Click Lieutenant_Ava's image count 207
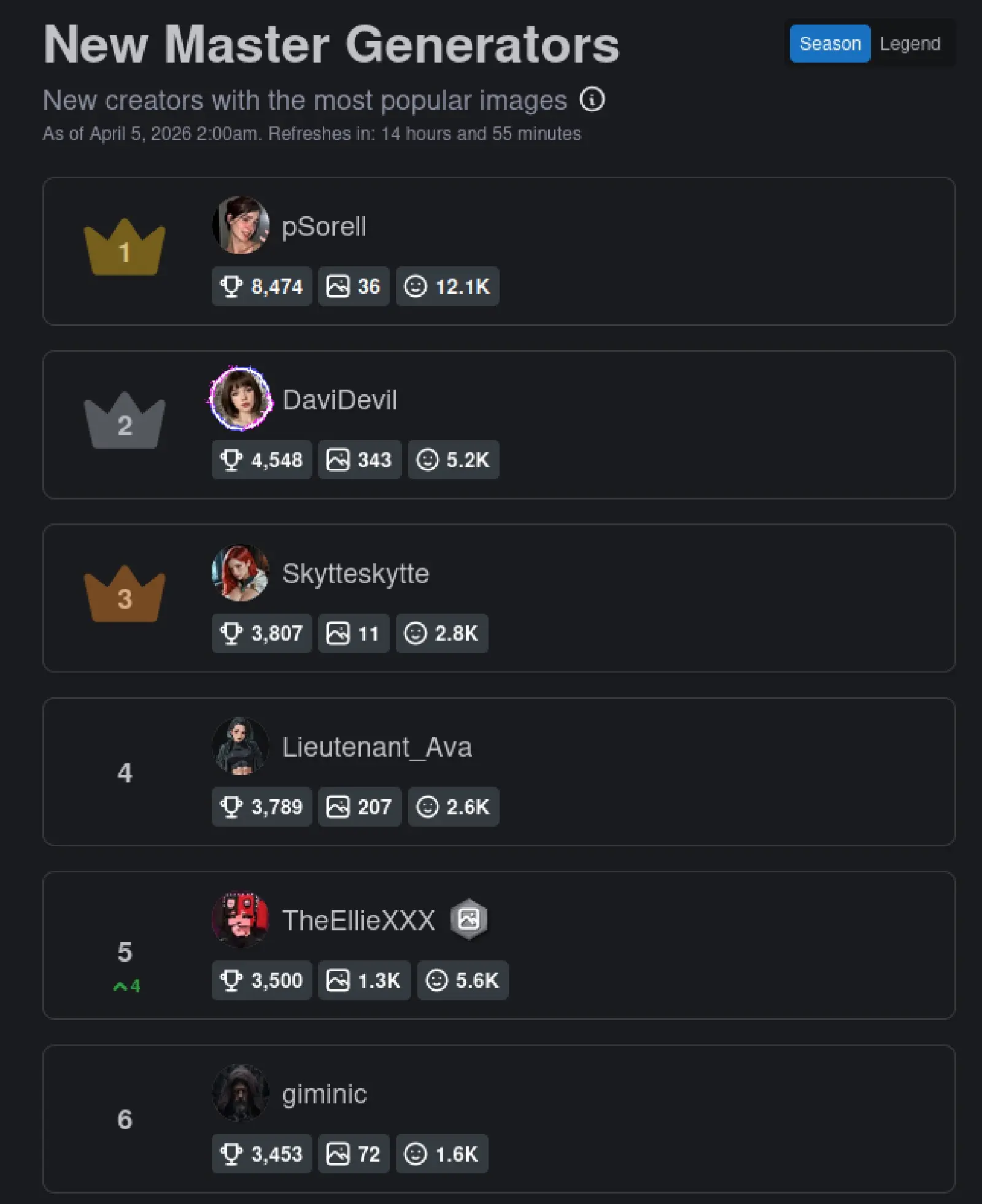This screenshot has height=1204, width=982. (x=360, y=807)
